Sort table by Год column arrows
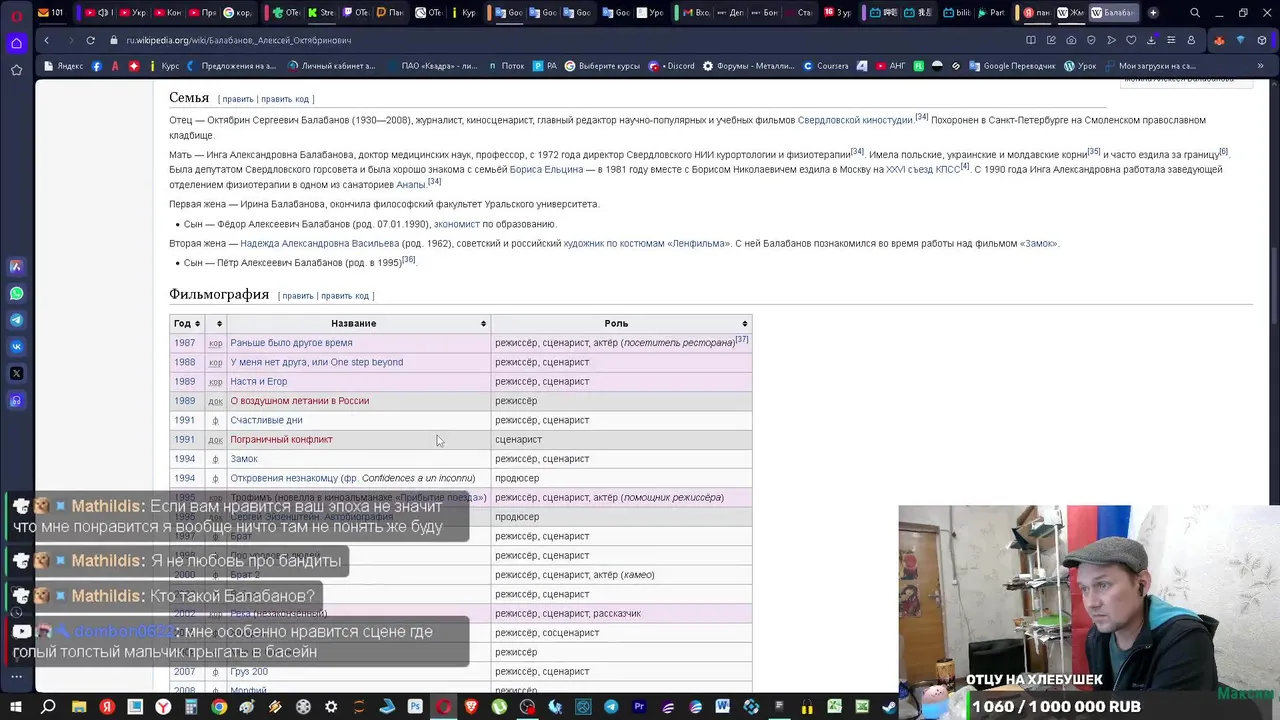This screenshot has width=1280, height=720. pos(197,324)
